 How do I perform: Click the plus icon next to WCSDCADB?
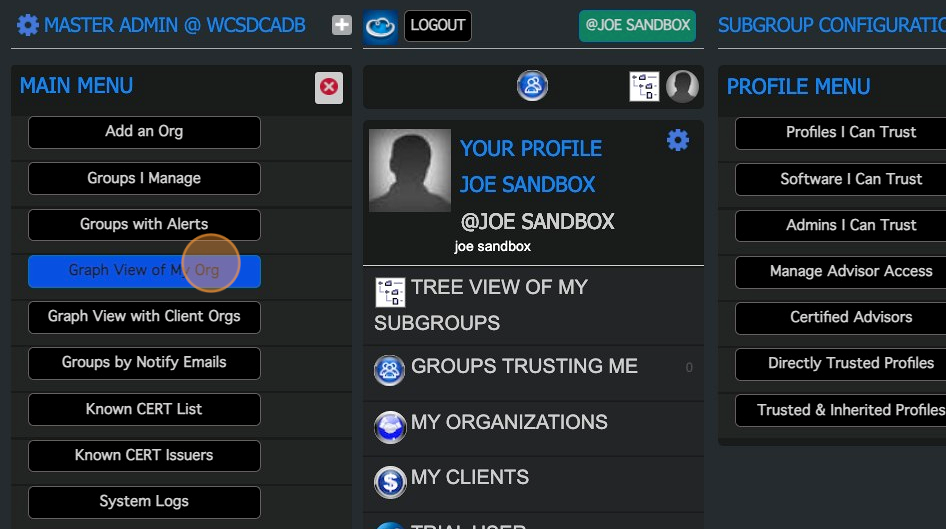click(342, 25)
